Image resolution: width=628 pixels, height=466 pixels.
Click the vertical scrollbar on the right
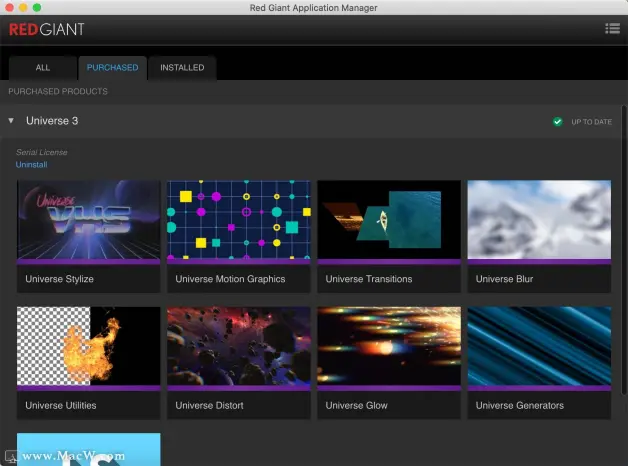click(x=624, y=250)
